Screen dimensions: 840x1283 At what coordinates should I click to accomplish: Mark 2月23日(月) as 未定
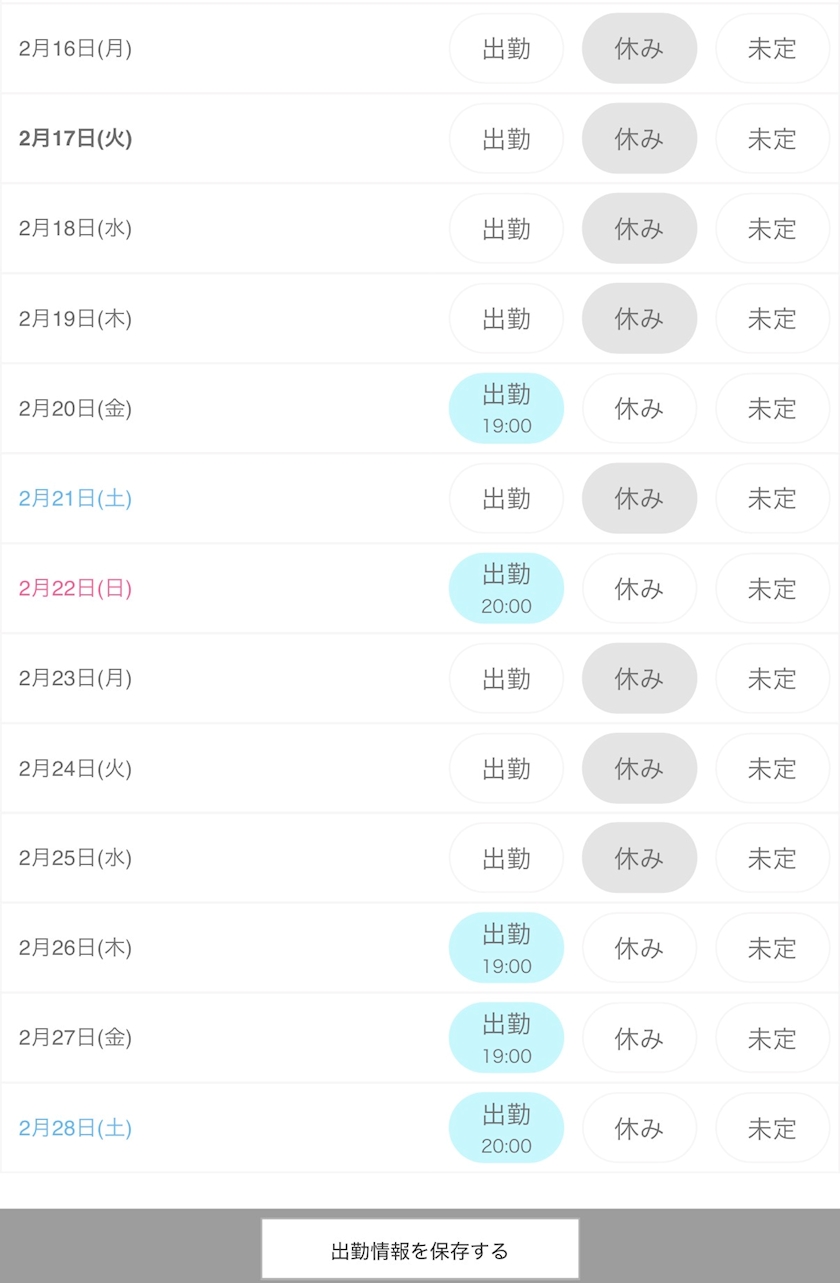tap(772, 678)
